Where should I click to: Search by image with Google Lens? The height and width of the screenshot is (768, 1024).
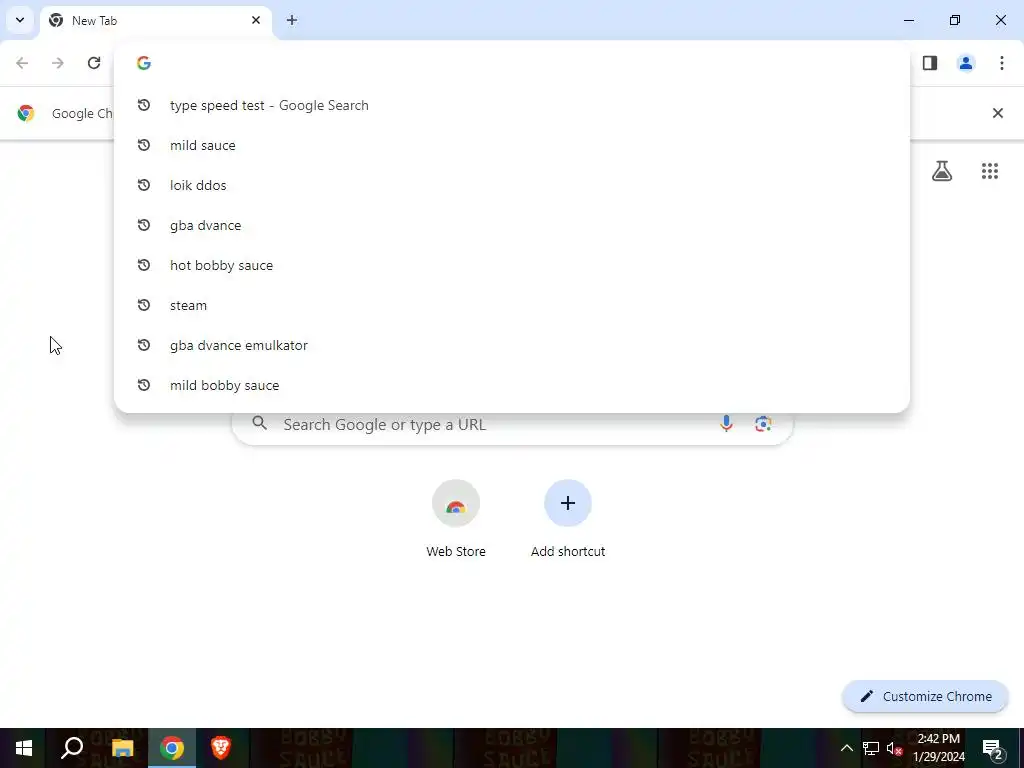[x=763, y=424]
